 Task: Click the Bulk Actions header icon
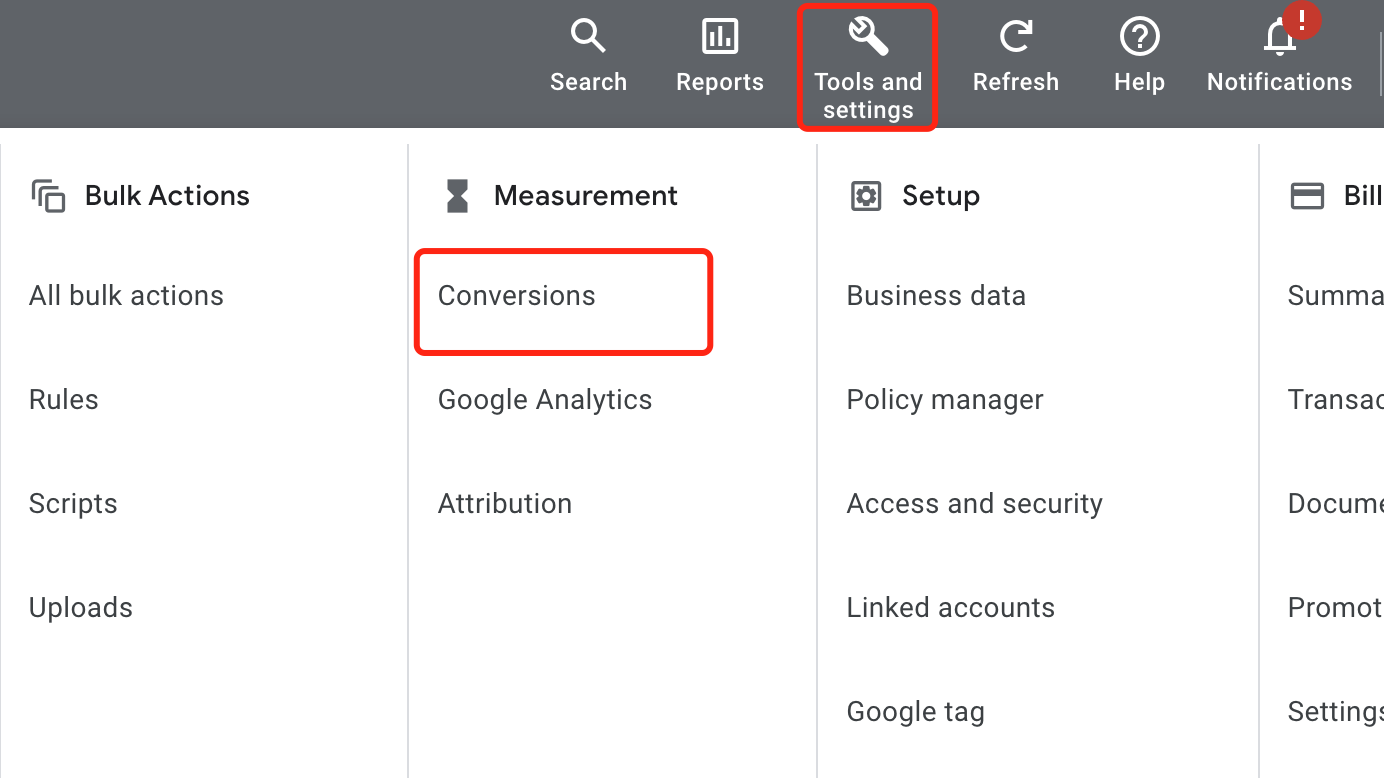(x=48, y=196)
